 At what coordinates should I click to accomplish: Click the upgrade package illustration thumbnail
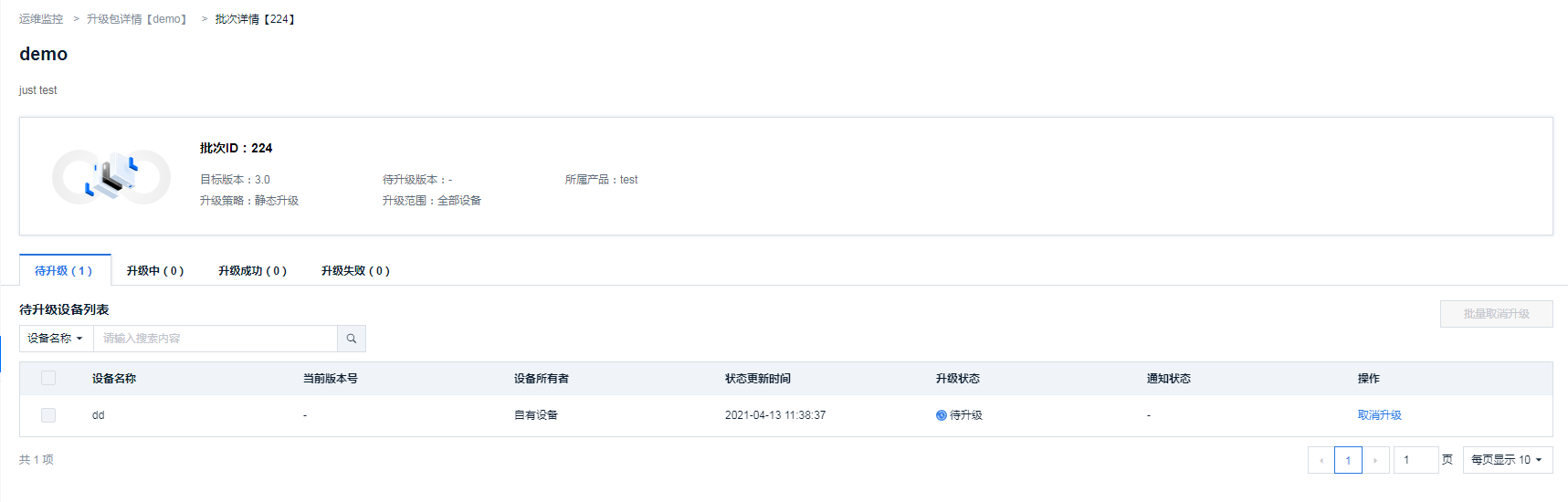111,176
